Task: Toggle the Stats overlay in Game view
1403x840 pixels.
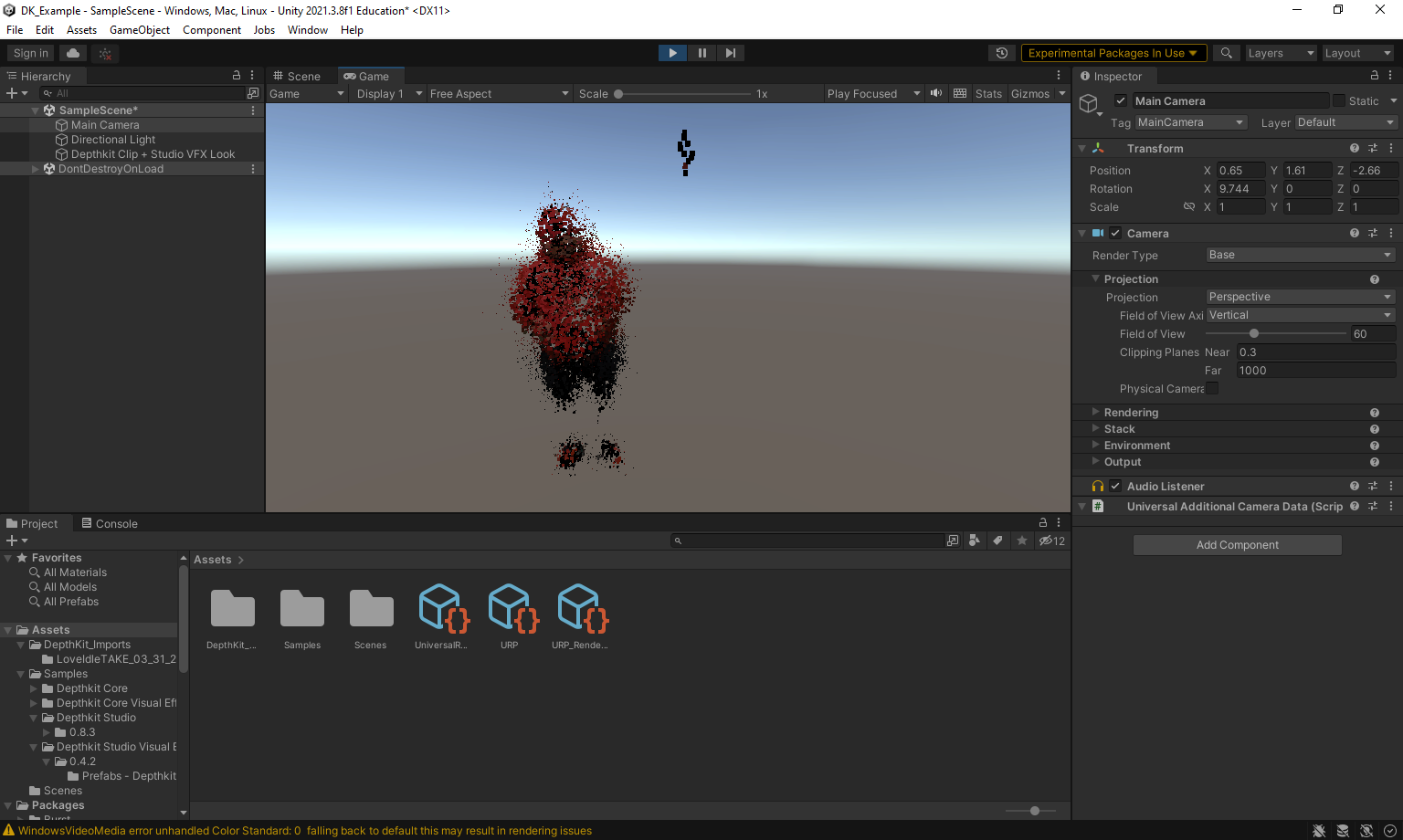Action: click(x=988, y=93)
